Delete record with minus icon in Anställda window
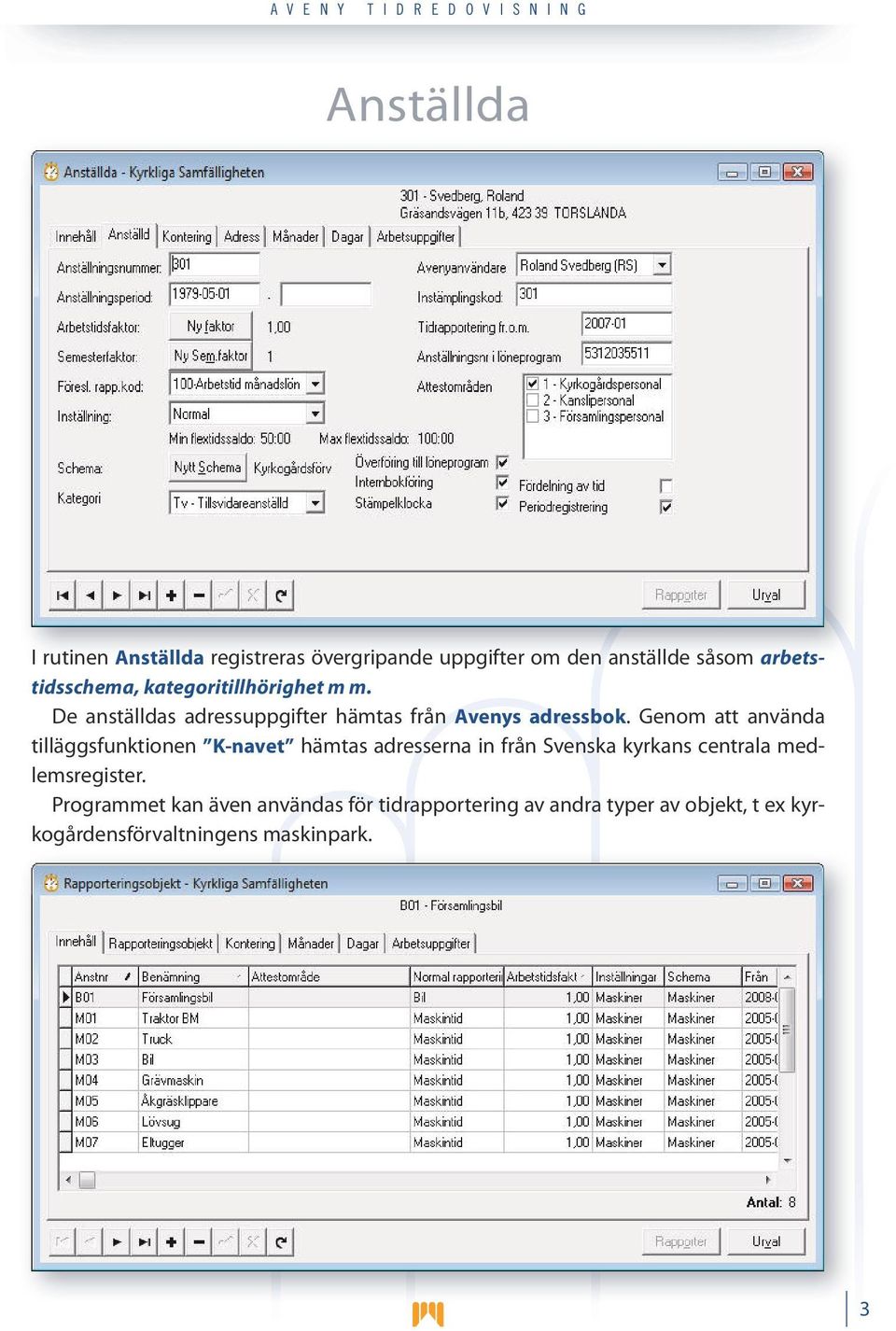The width and height of the screenshot is (896, 1331). point(199,595)
